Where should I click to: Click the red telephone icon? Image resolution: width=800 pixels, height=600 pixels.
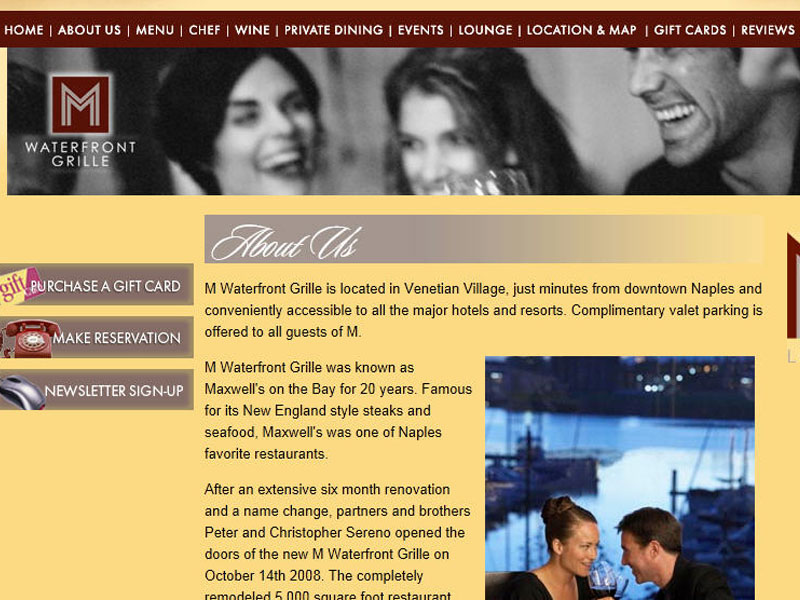point(29,338)
